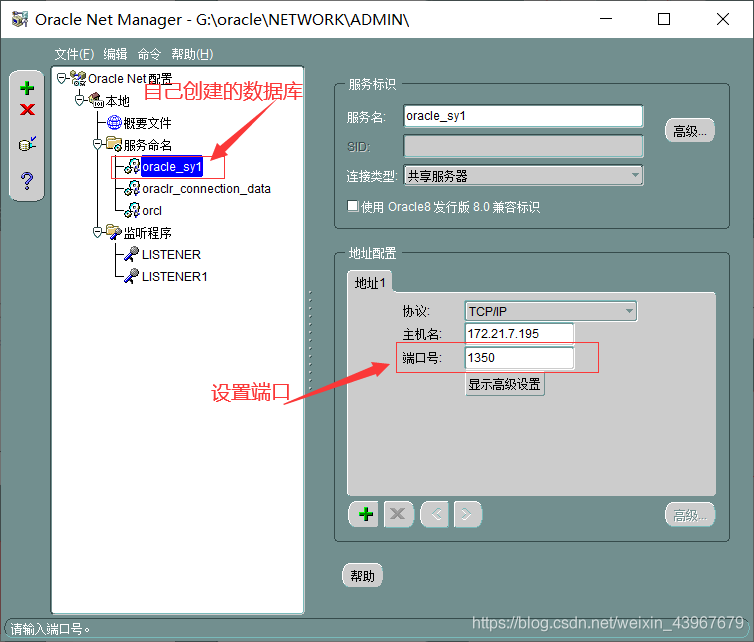Collapse the 监听程序 tree node
Image resolution: width=754 pixels, height=642 pixels.
point(98,232)
